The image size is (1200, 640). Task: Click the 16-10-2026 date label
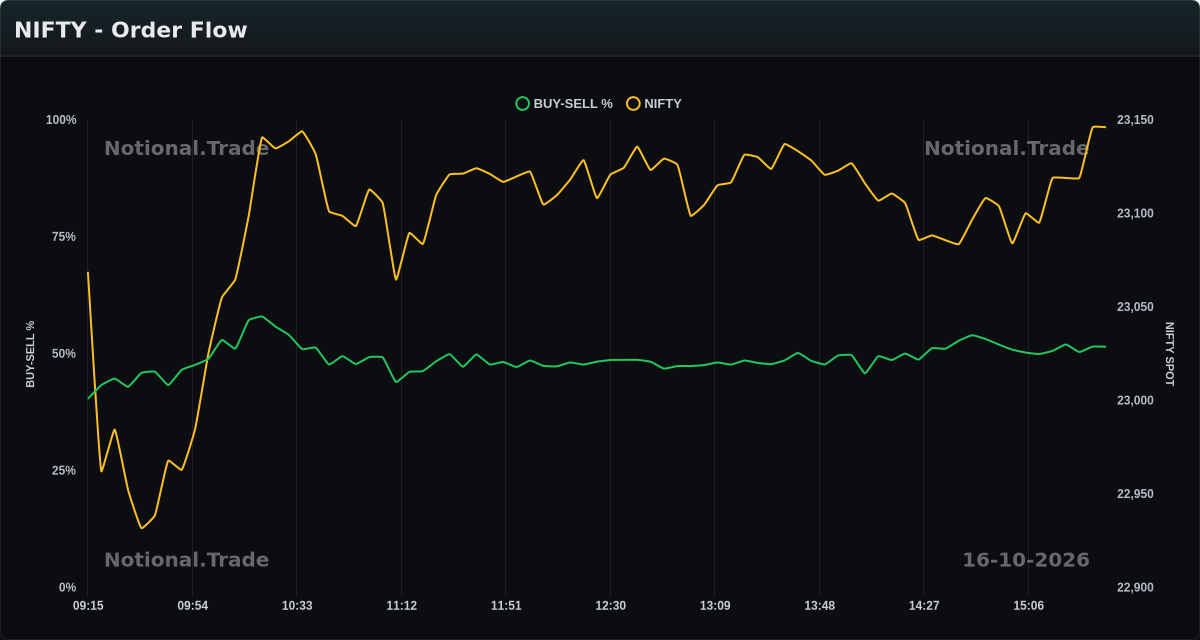tap(1026, 560)
